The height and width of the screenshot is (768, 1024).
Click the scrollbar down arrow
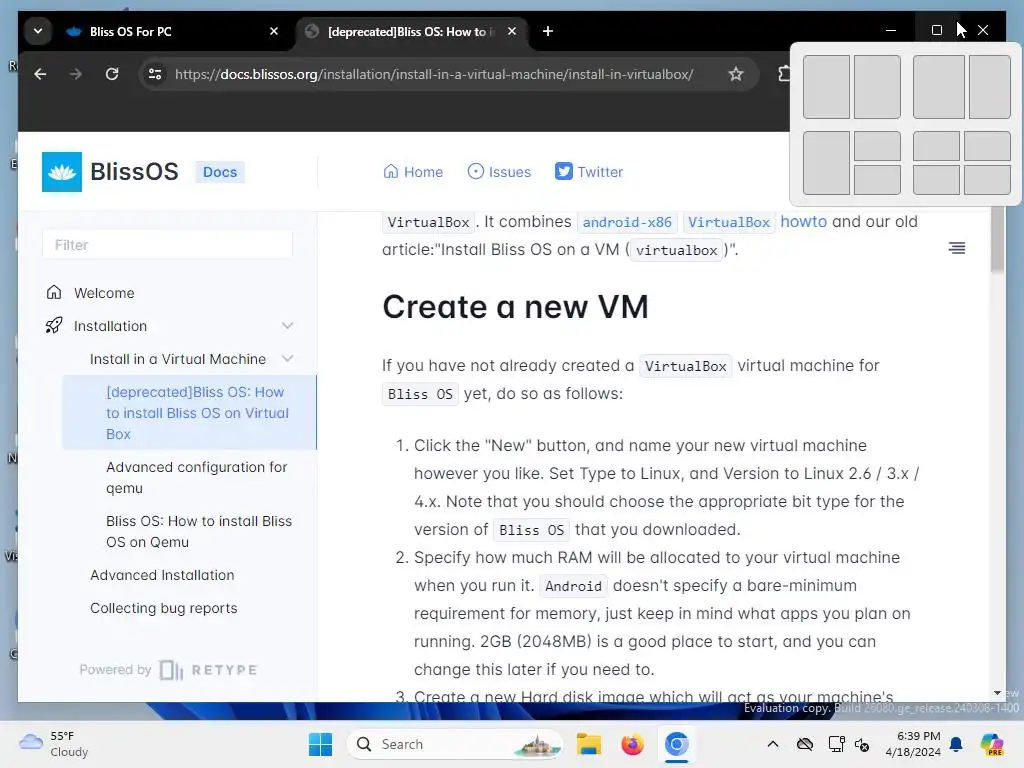(997, 693)
